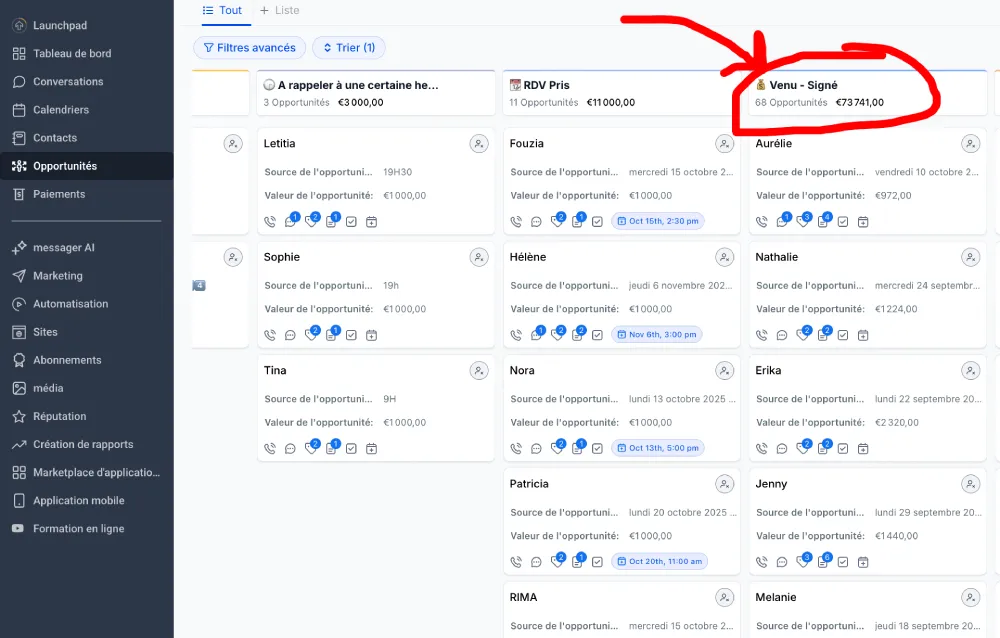1000x638 pixels.
Task: Switch to the Tout tab
Action: coord(222,10)
